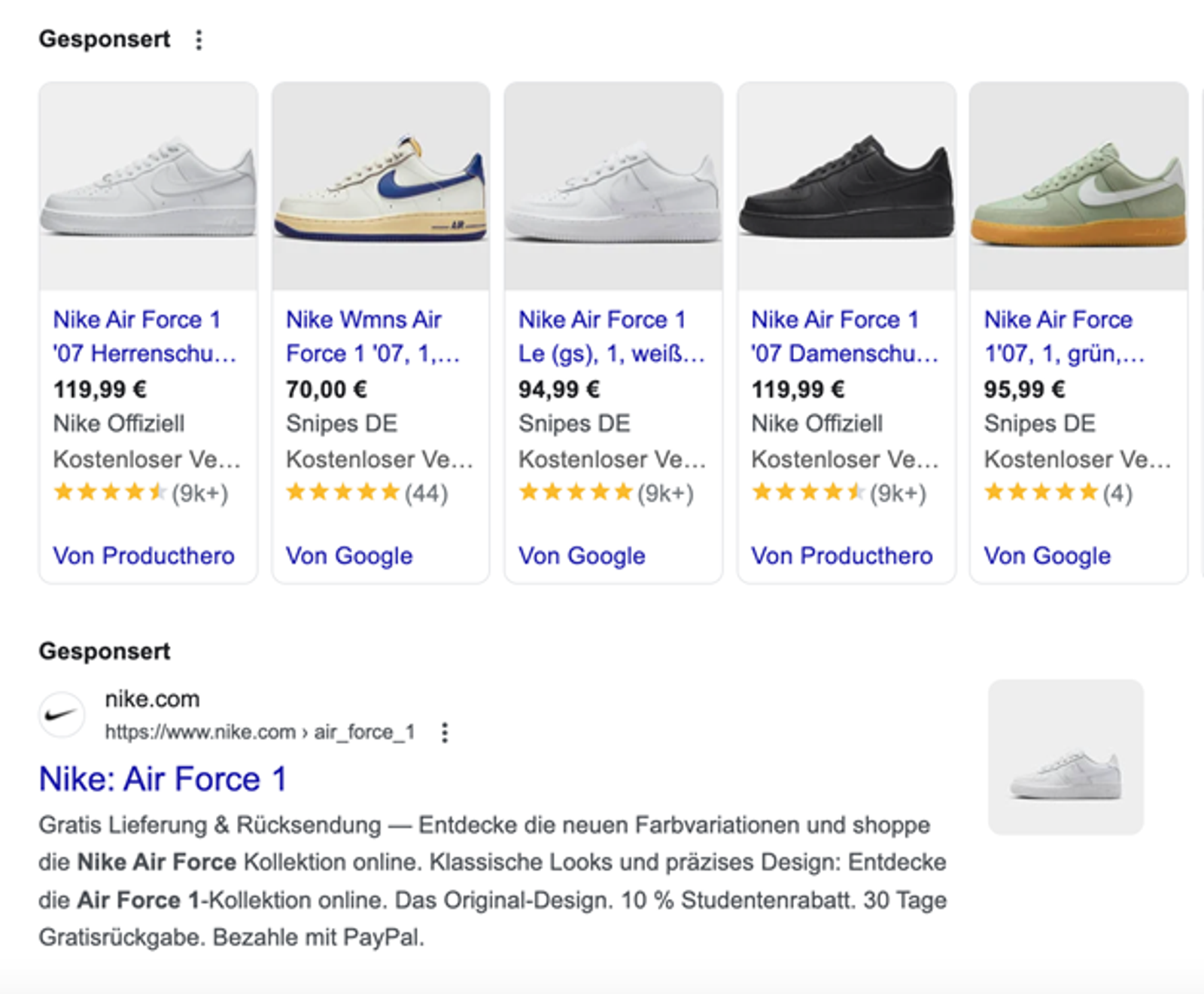This screenshot has height=994, width=1204.
Task: Click the Nike swoosh favicon logo
Action: point(61,715)
